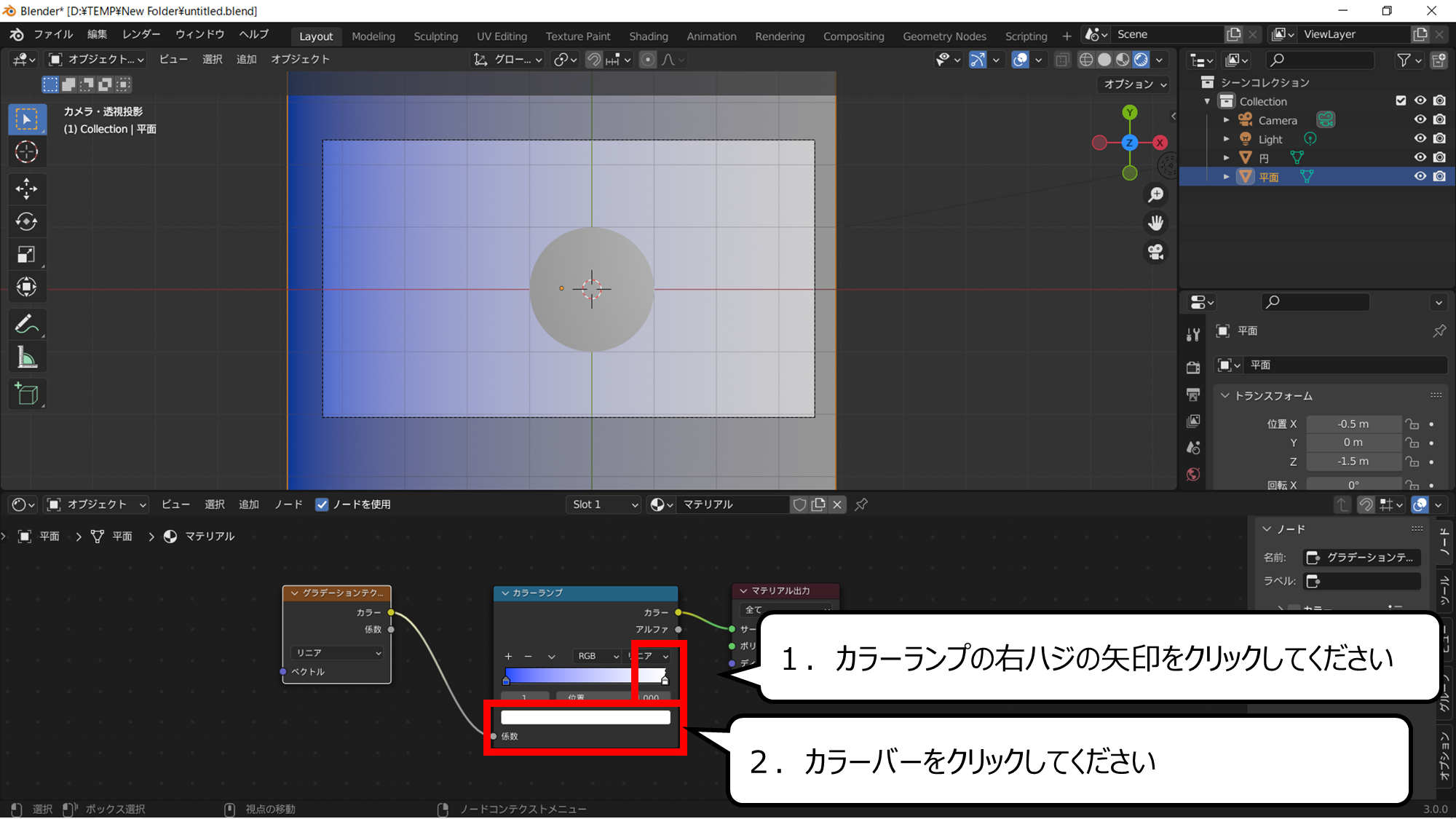
Task: Toggle snapping magnet in 3D viewport header
Action: coord(594,60)
